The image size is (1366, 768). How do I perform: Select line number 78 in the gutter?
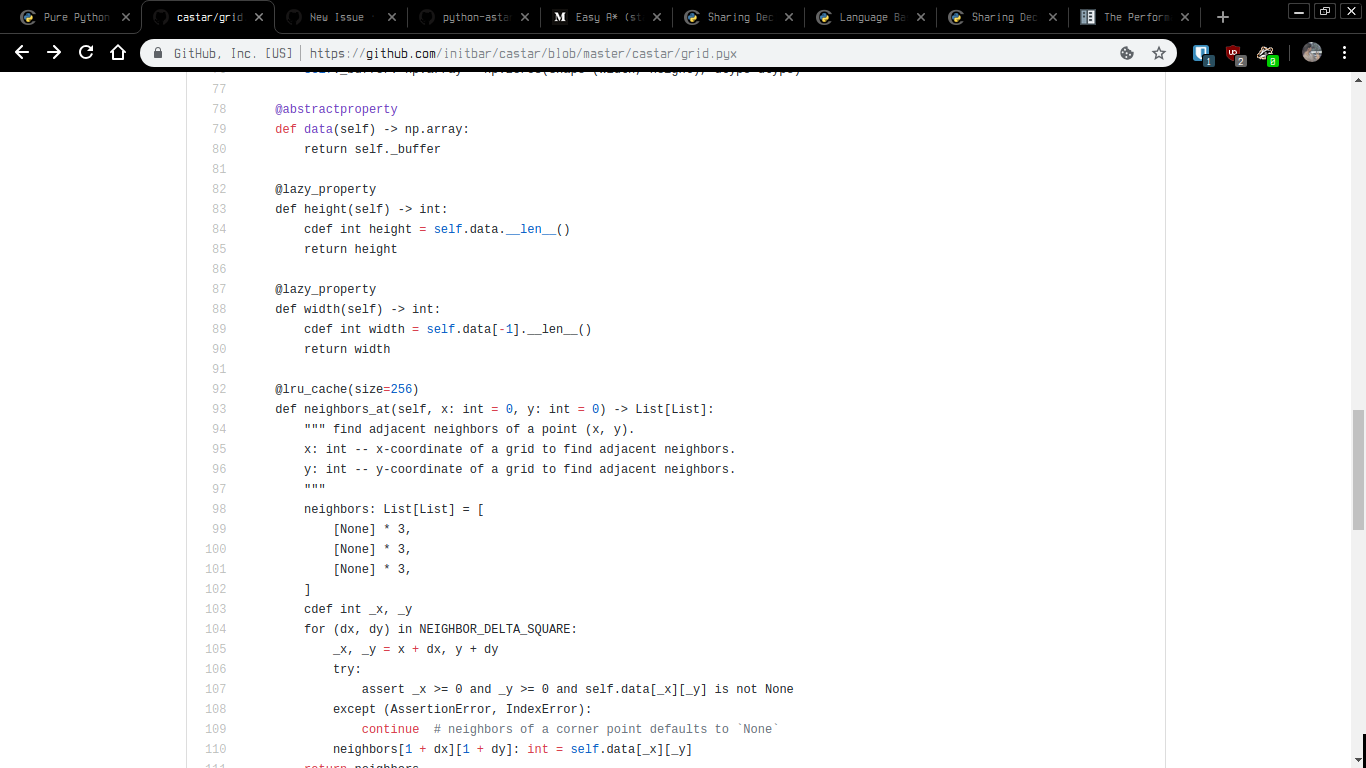219,108
